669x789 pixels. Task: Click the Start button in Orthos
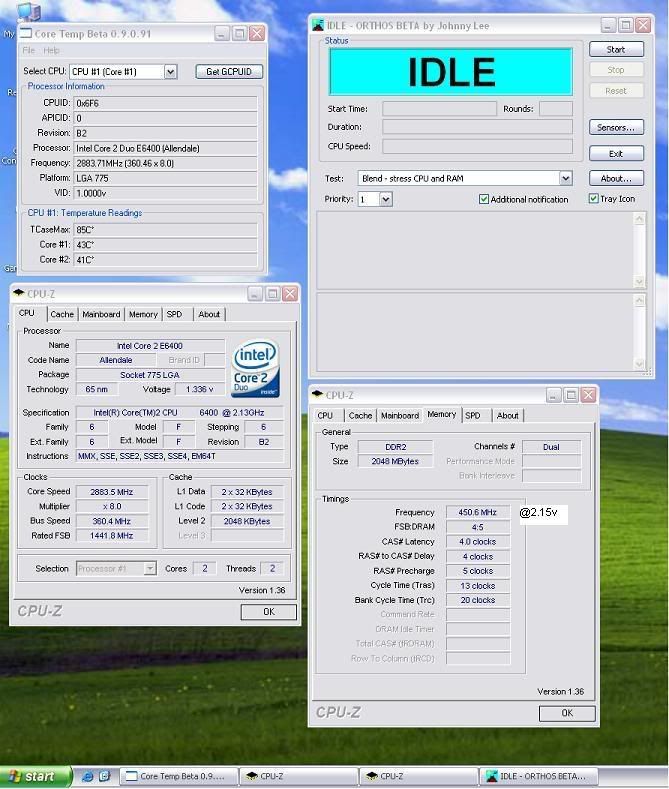616,49
